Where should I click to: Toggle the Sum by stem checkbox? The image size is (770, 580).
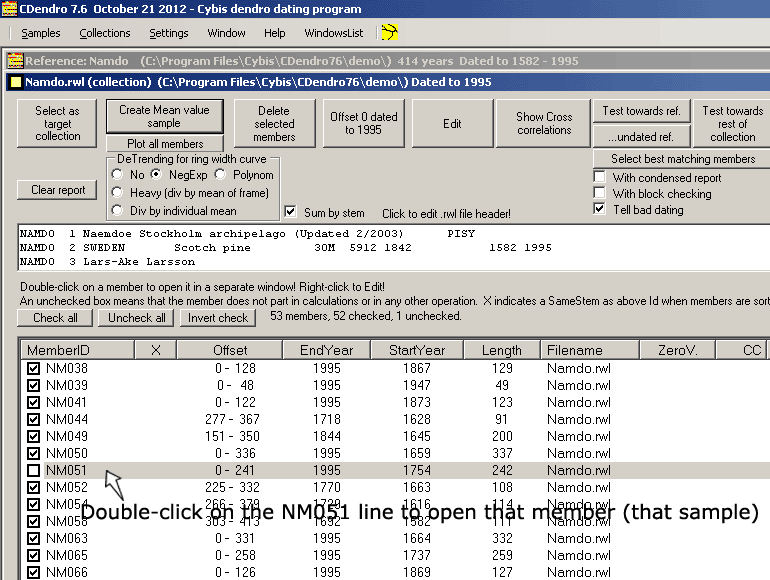pos(291,212)
